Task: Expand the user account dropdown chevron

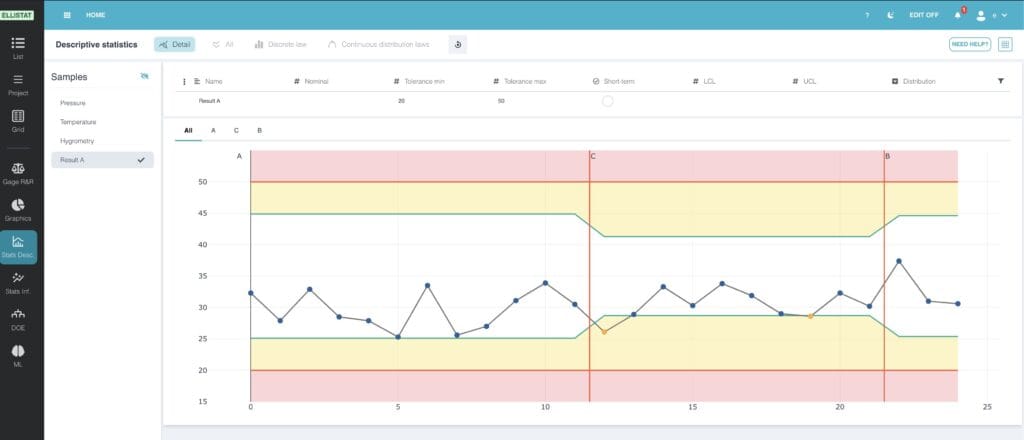Action: pyautogui.click(x=1004, y=15)
